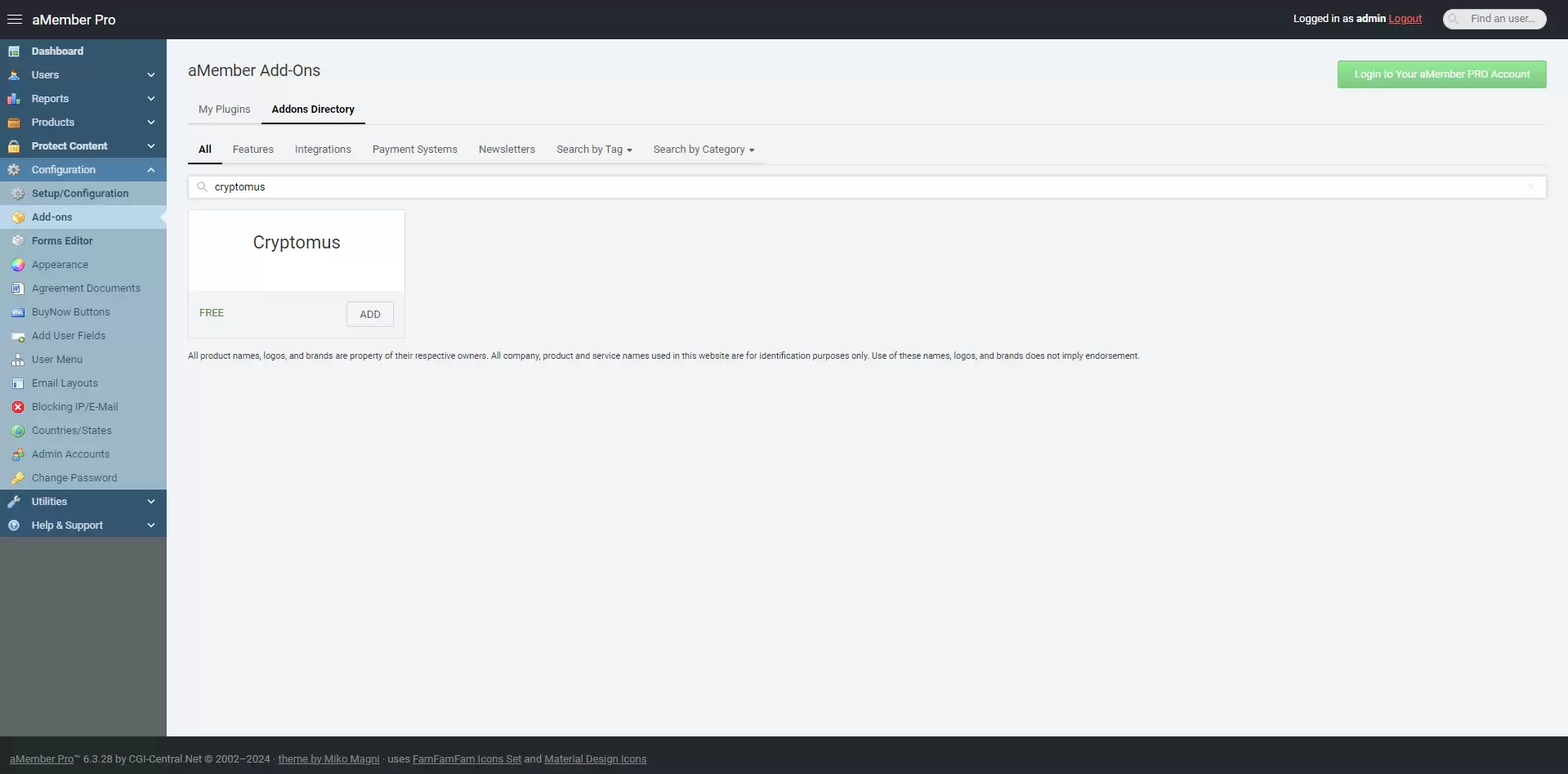Expand the Utilities sidebar menu

point(150,502)
